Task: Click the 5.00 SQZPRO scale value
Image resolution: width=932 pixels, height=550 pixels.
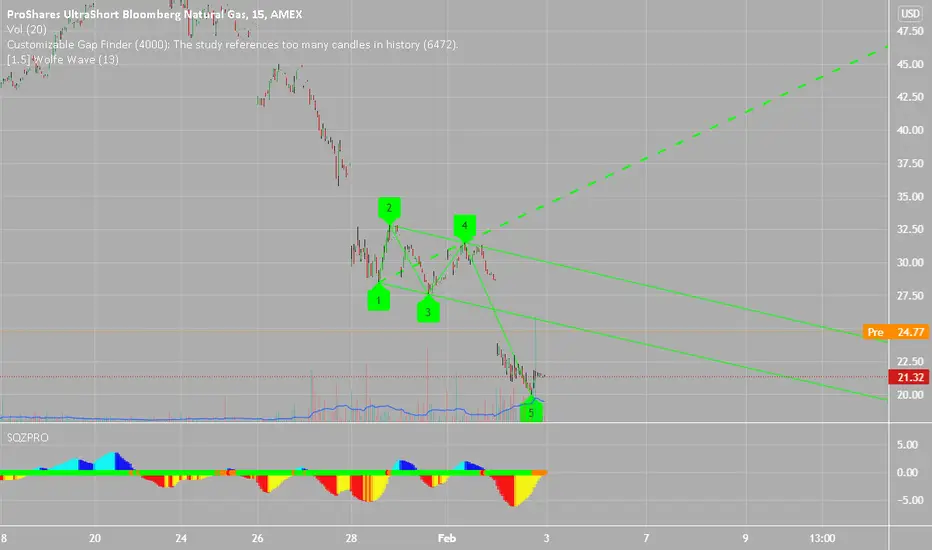Action: point(908,445)
